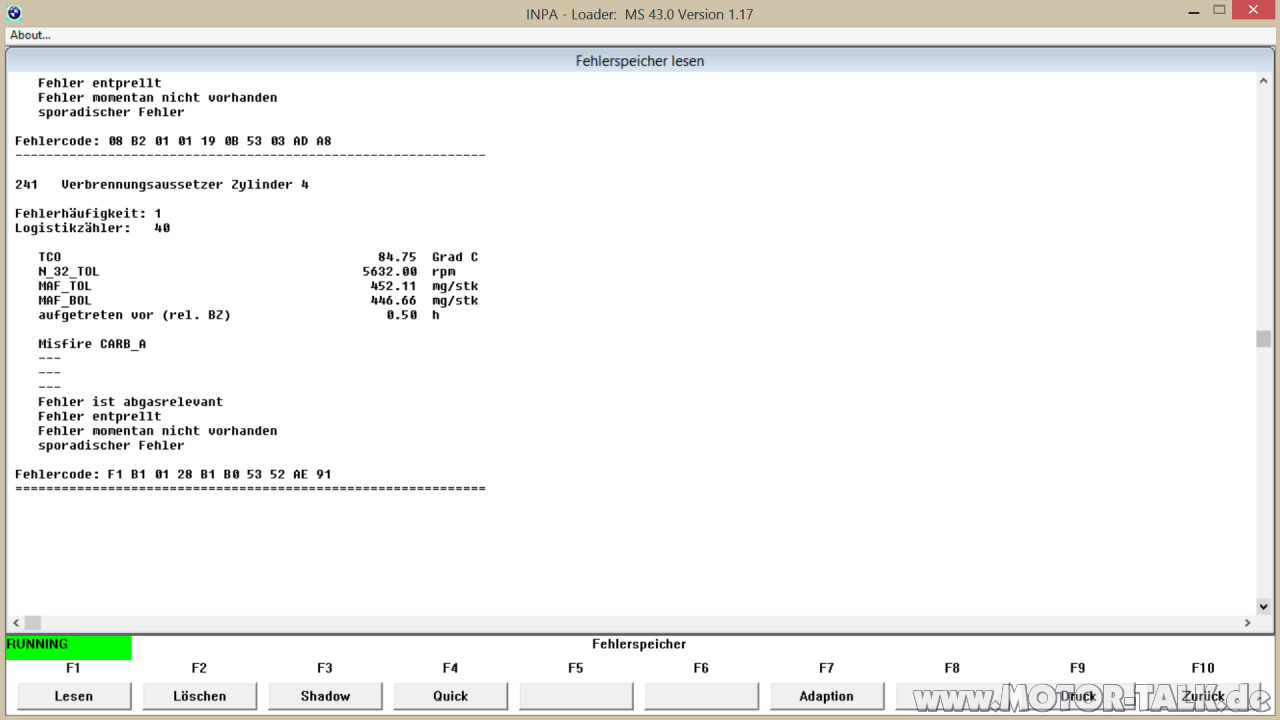The width and height of the screenshot is (1280, 720).
Task: Click the empty F5 button
Action: coord(576,696)
